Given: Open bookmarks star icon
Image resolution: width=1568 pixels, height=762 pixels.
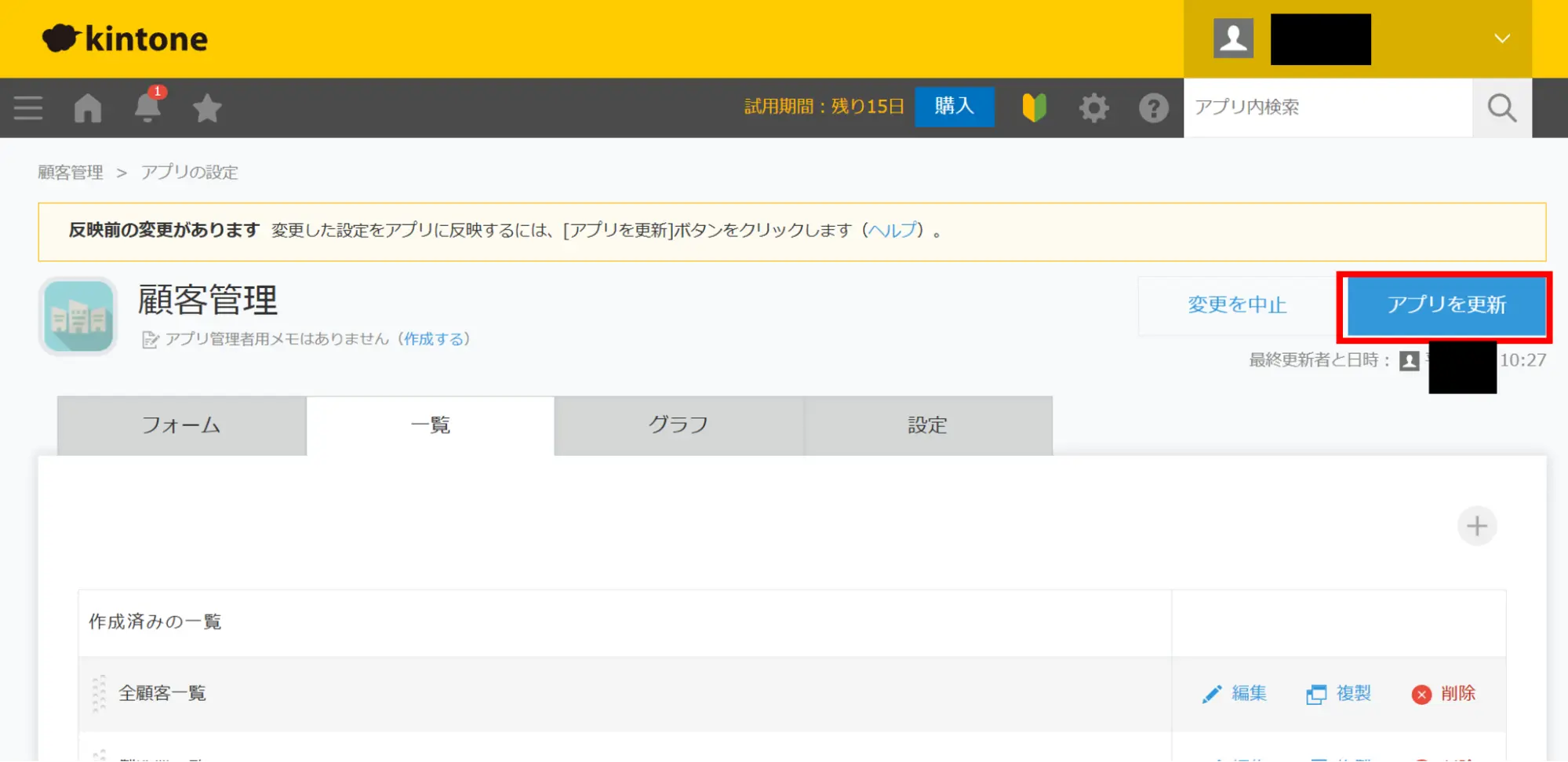Looking at the screenshot, I should [207, 108].
